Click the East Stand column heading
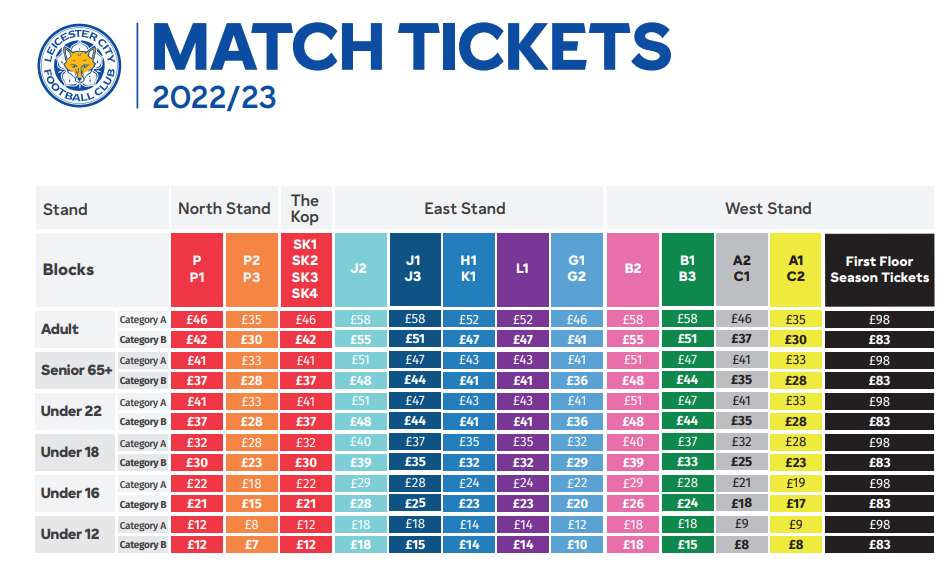This screenshot has height=579, width=950. coord(465,208)
